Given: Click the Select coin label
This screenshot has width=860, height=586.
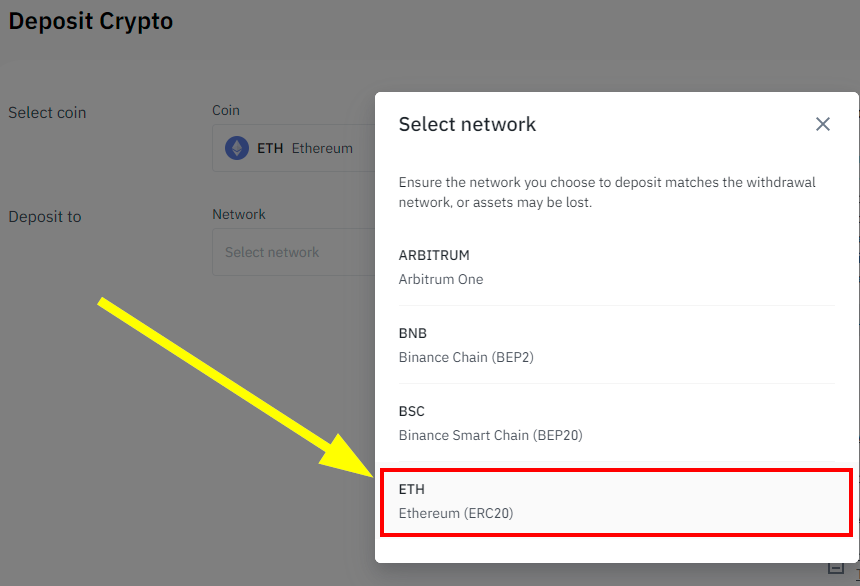Looking at the screenshot, I should 47,113.
